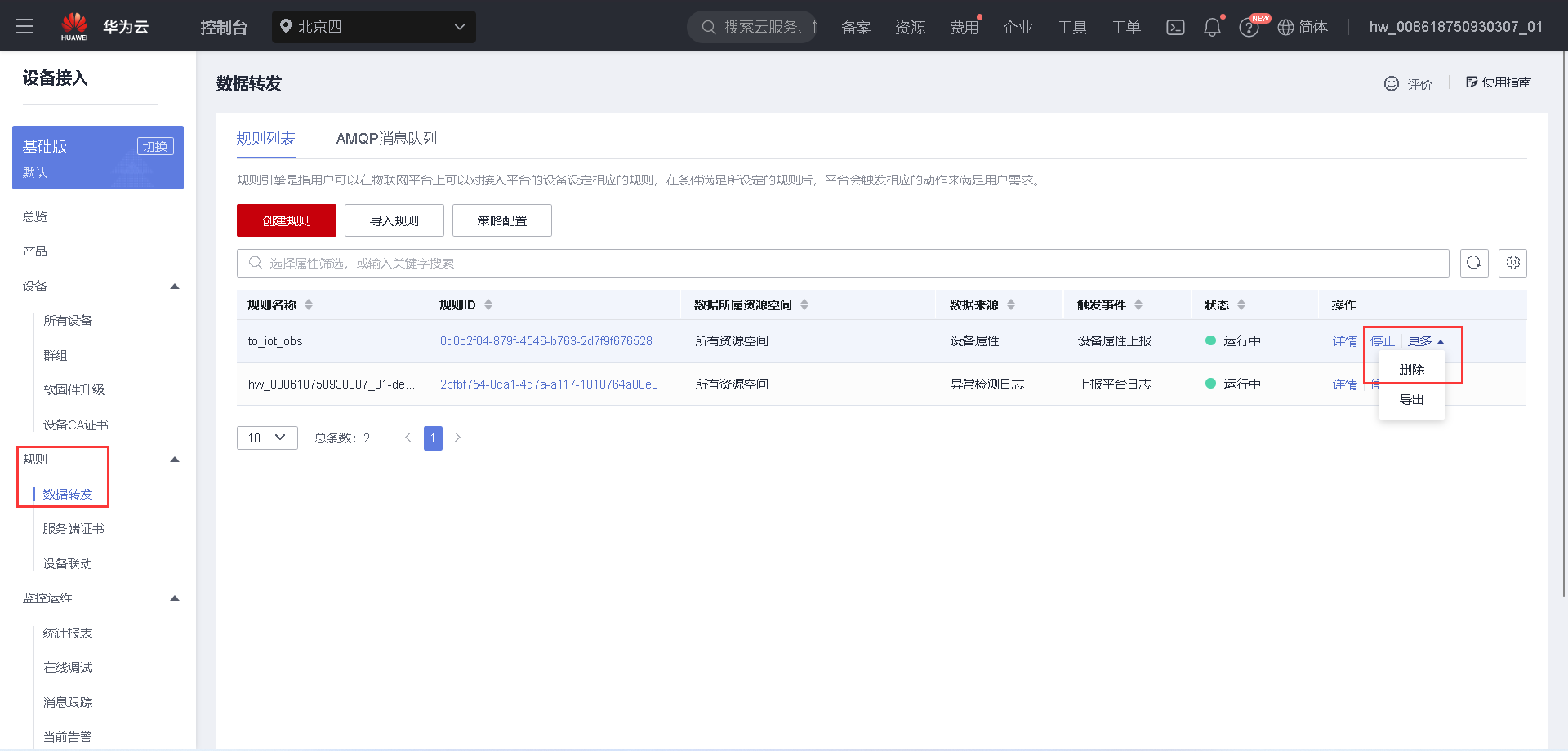Open the 北京四 region dropdown
This screenshot has width=1568, height=751.
coord(373,26)
